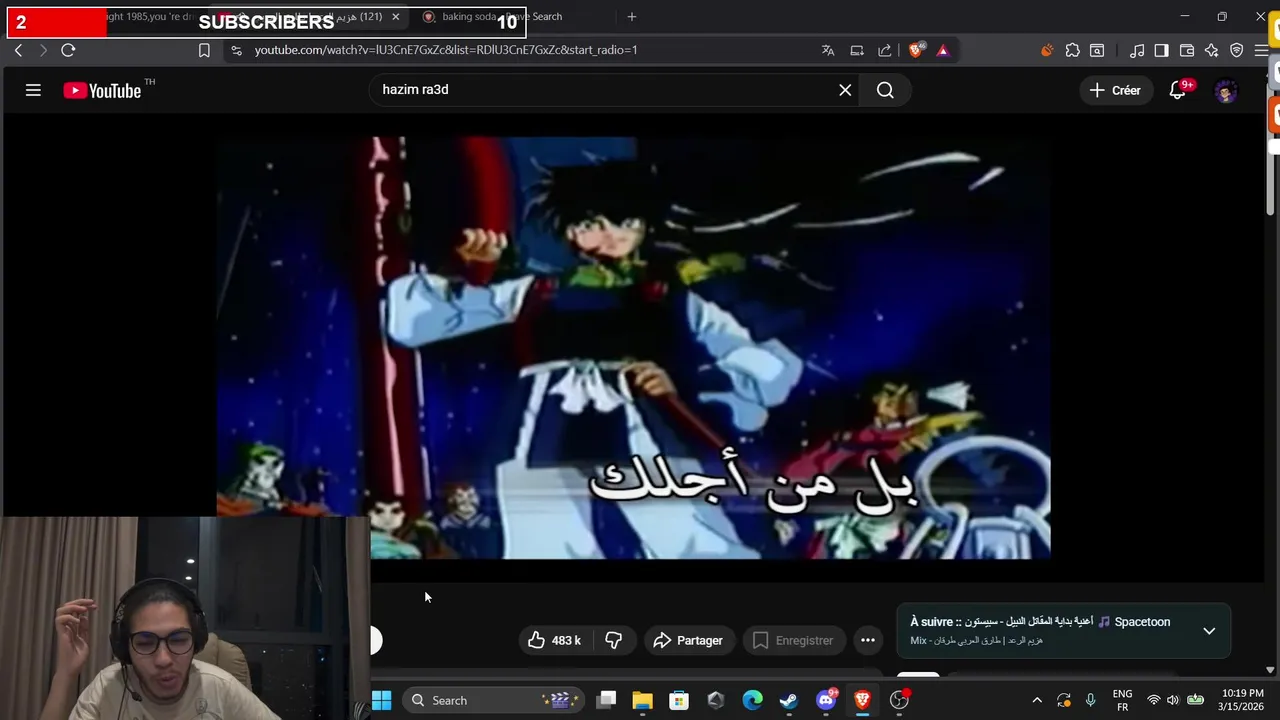Image resolution: width=1280 pixels, height=720 pixels.
Task: Open YouTube notifications bell
Action: click(1178, 90)
